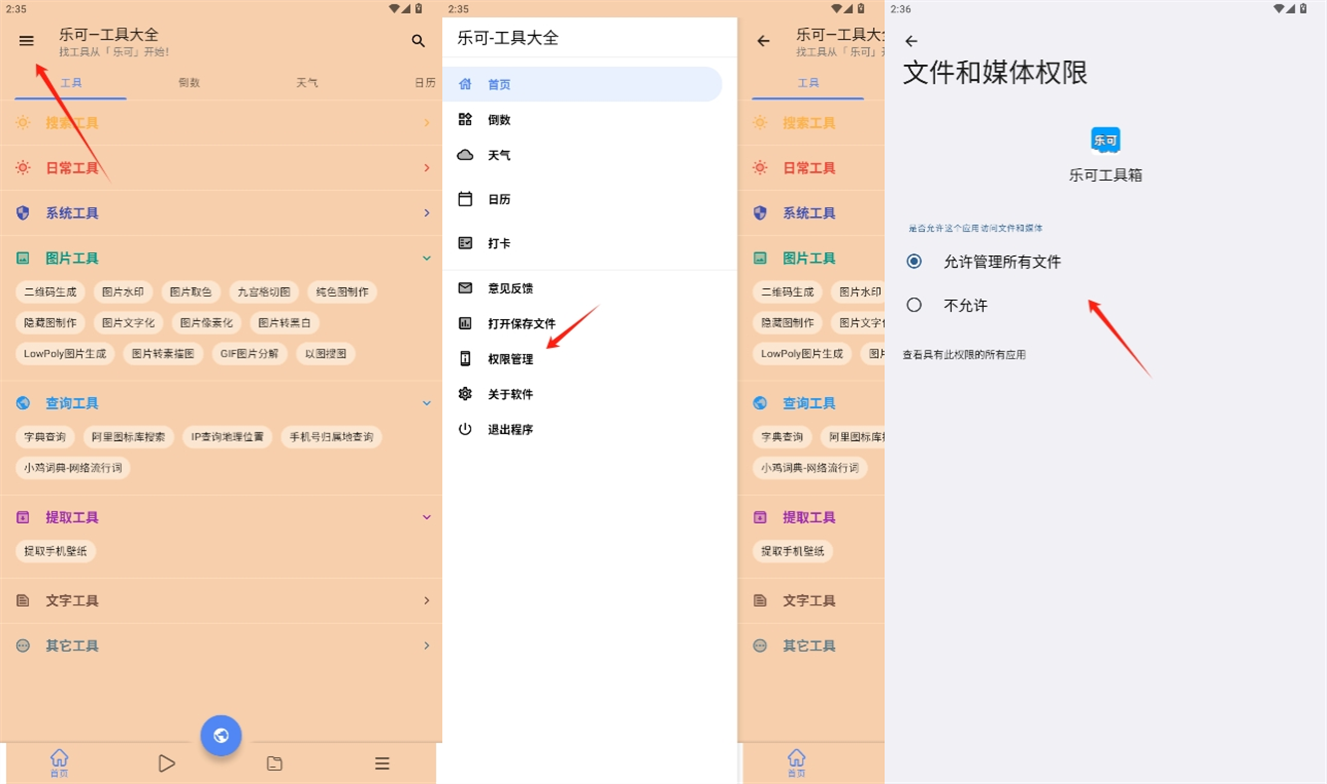The height and width of the screenshot is (784, 1327).
Task: Tap the magnifier search icon in header
Action: tap(418, 41)
